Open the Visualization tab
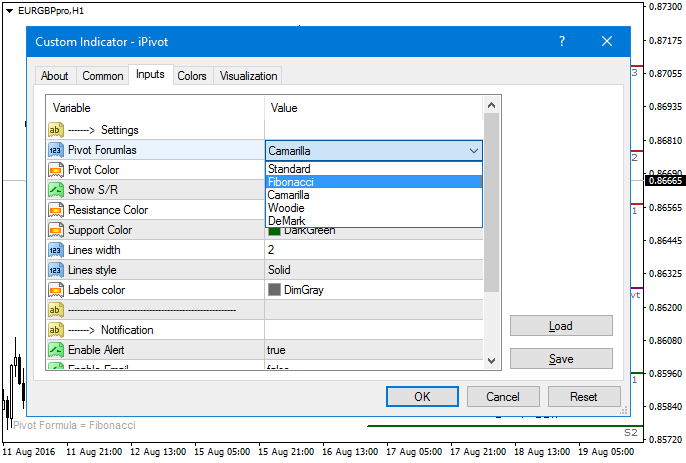 [248, 76]
